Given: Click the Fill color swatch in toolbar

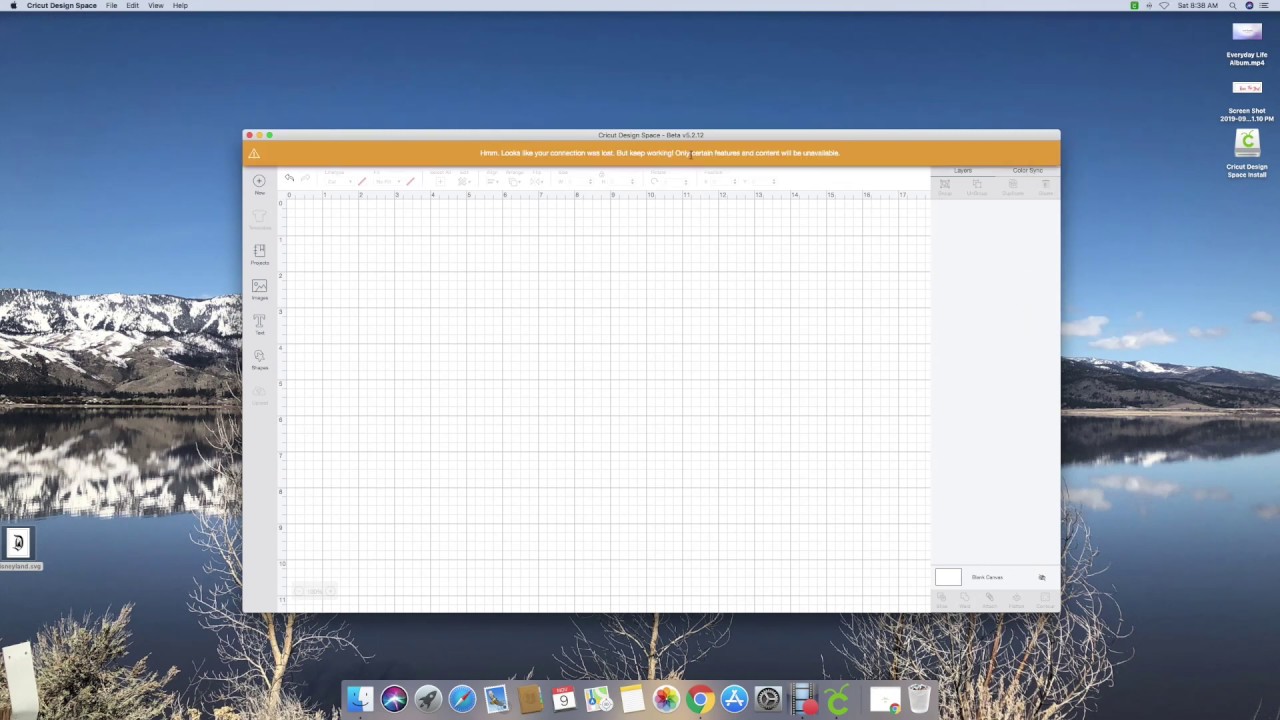Looking at the screenshot, I should (x=410, y=181).
